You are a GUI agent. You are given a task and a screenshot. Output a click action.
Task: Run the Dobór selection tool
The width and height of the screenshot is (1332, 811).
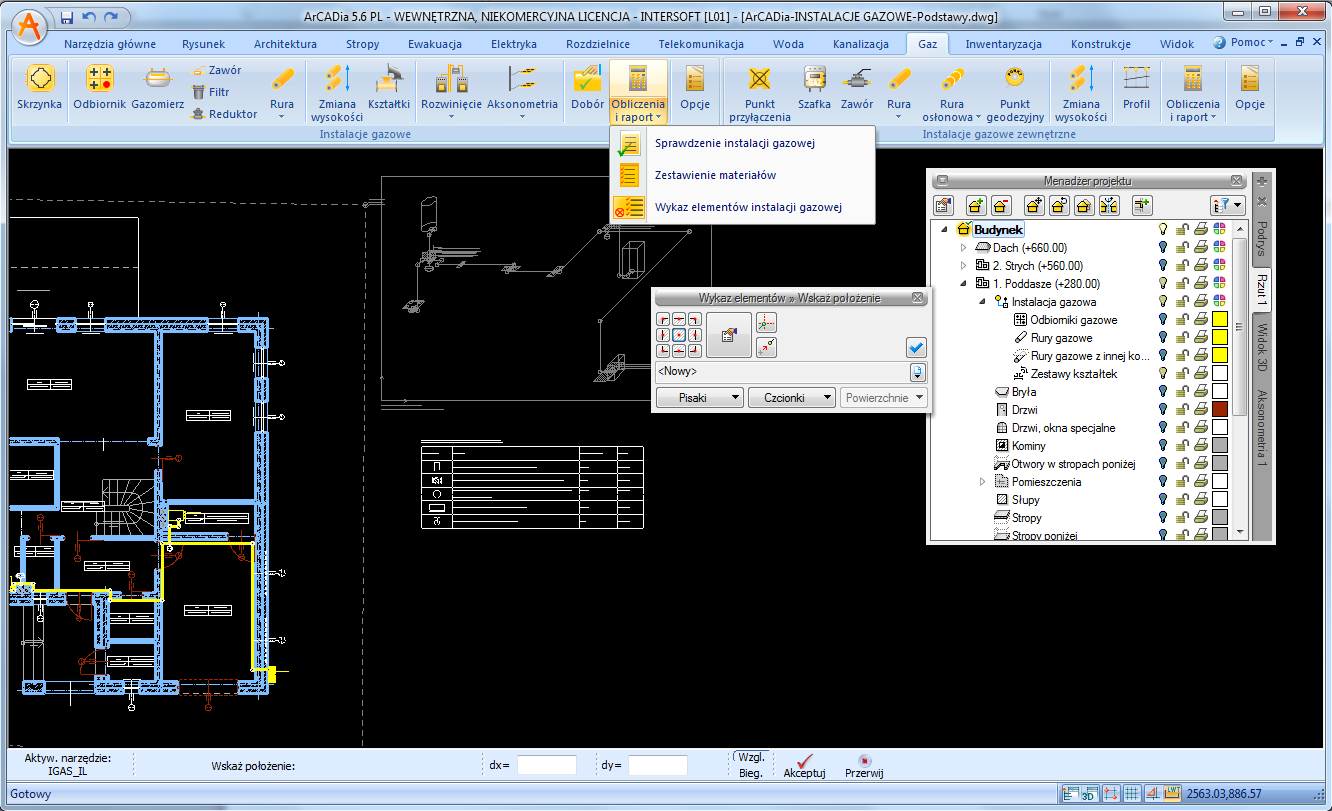tap(587, 88)
